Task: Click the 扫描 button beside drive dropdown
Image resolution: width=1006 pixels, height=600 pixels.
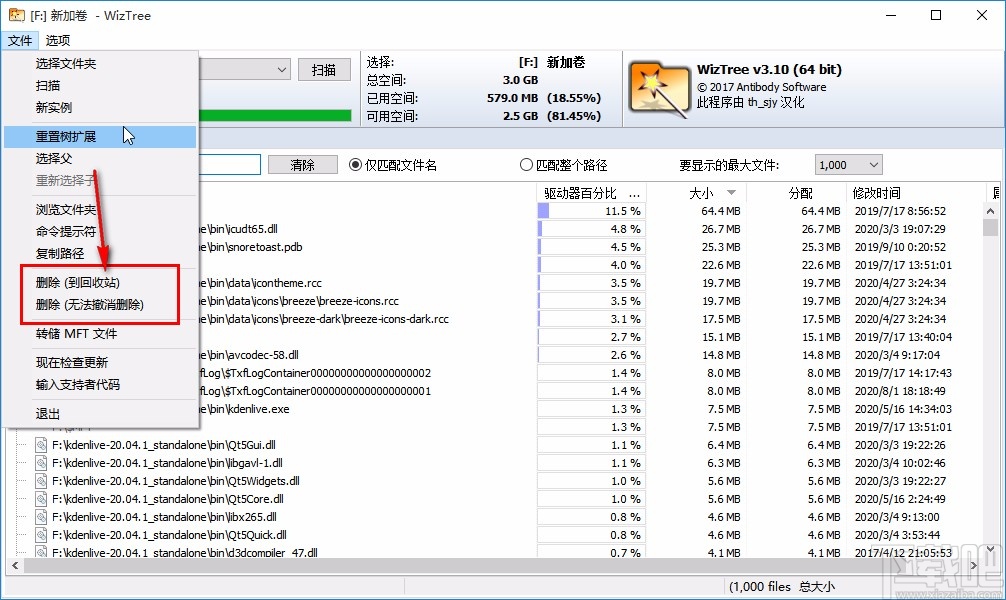Action: pos(324,70)
